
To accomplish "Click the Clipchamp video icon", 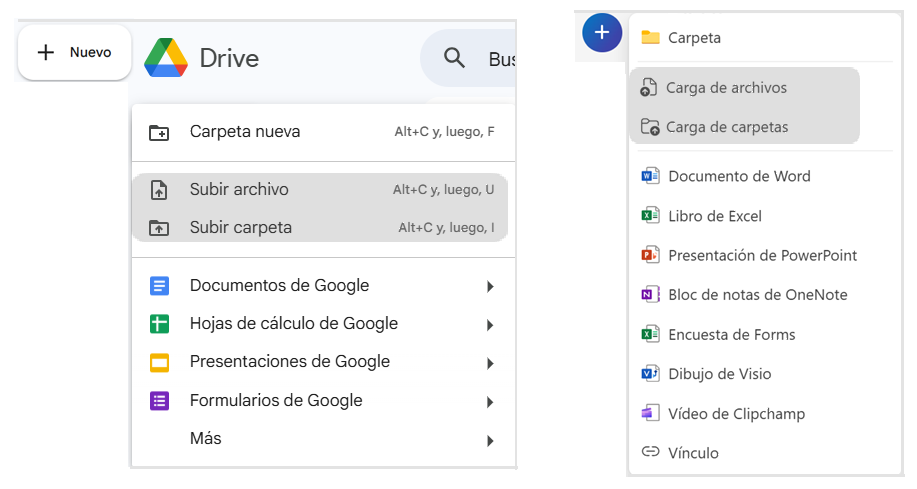I will pos(650,413).
